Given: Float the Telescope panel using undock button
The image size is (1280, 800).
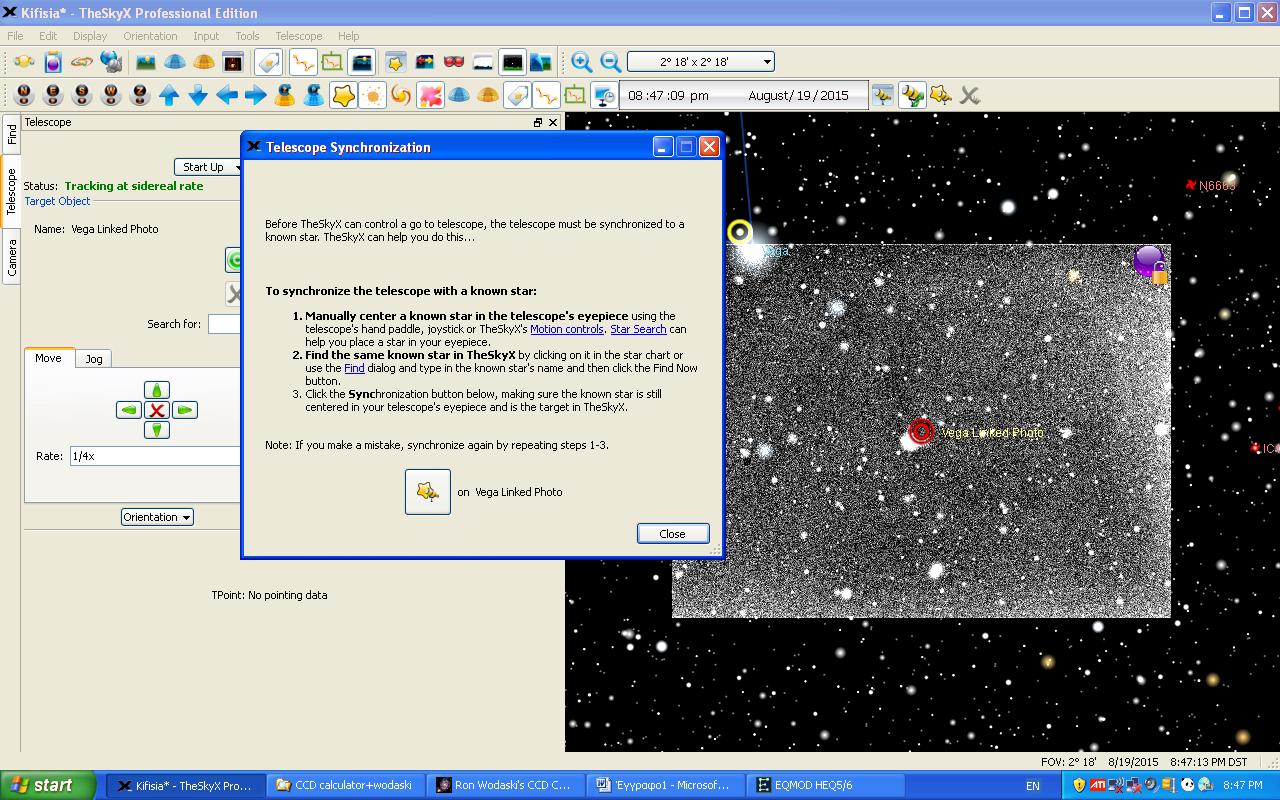Looking at the screenshot, I should click(538, 122).
